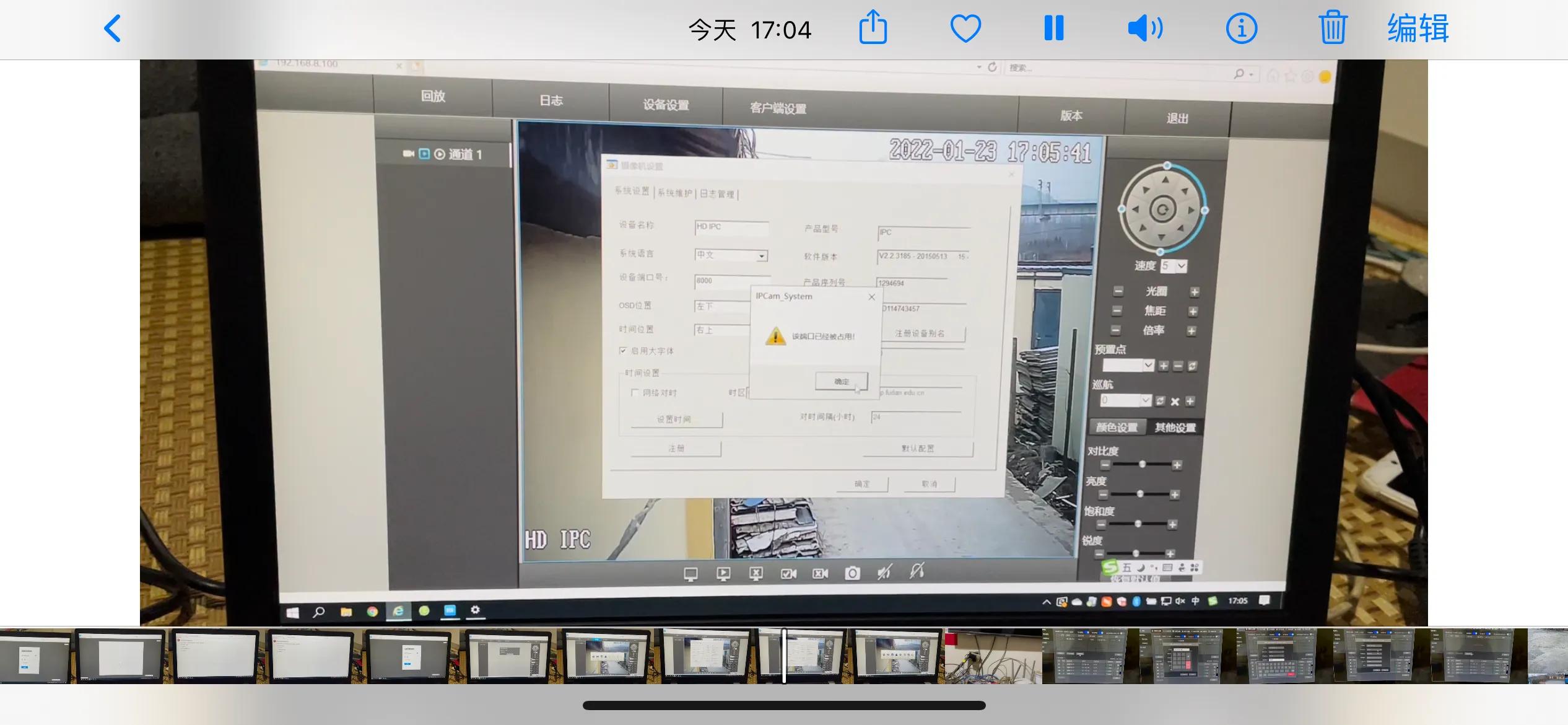Tap the share icon
This screenshot has height=725, width=1568.
point(873,28)
